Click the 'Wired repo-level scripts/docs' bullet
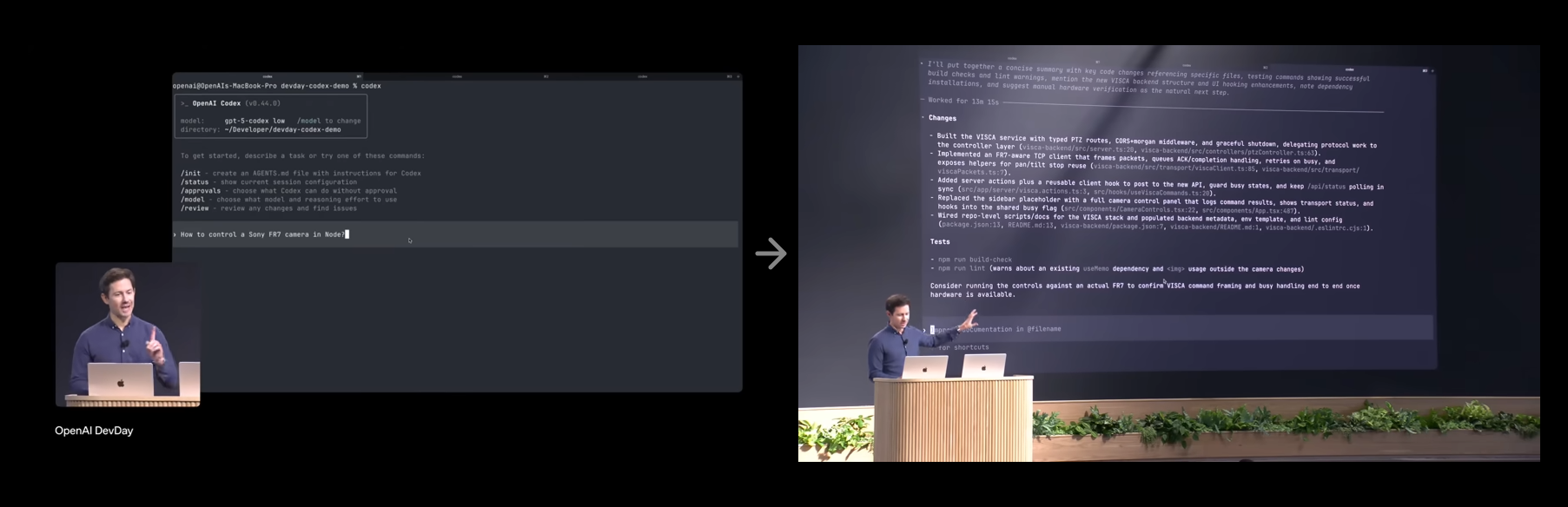The height and width of the screenshot is (507, 1568). (x=1151, y=222)
